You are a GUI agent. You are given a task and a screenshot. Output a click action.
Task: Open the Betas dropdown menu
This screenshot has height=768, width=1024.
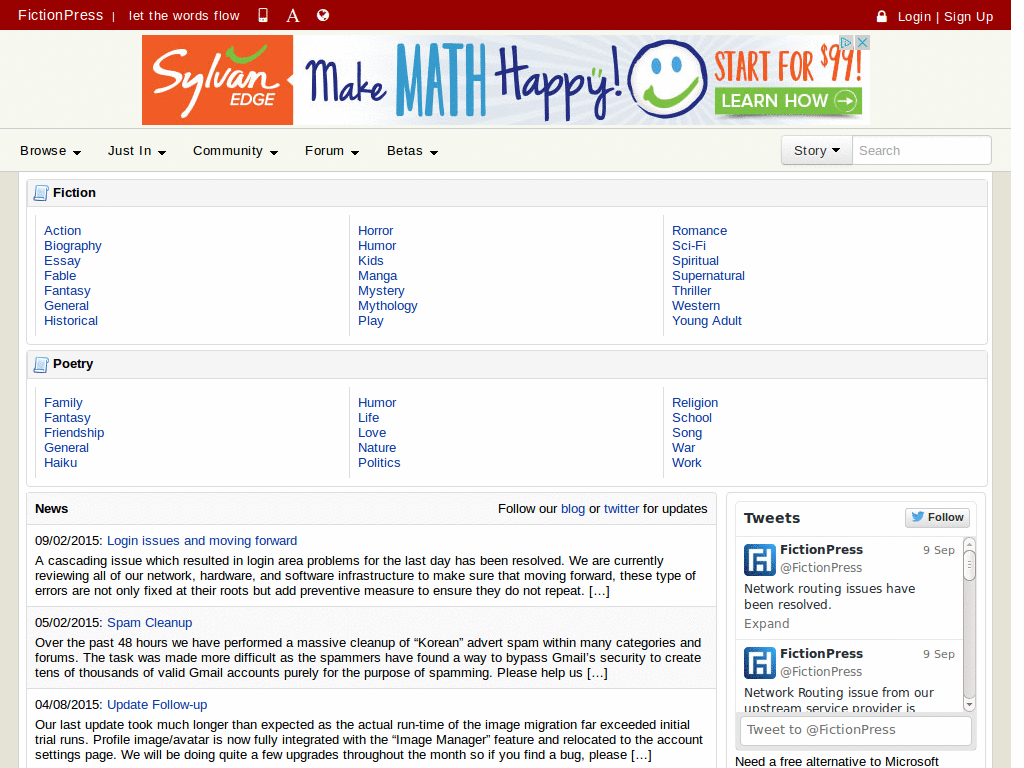412,151
